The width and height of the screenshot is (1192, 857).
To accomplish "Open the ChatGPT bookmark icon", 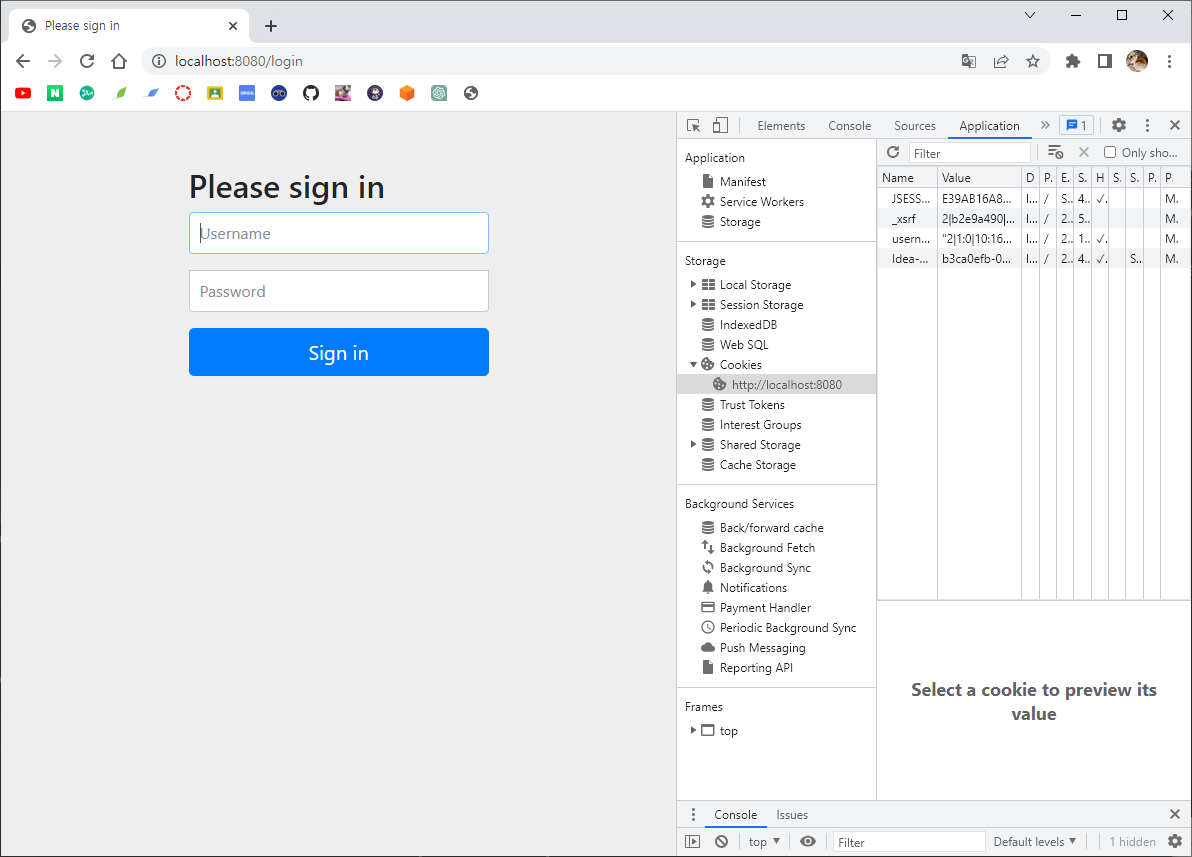I will coord(439,93).
